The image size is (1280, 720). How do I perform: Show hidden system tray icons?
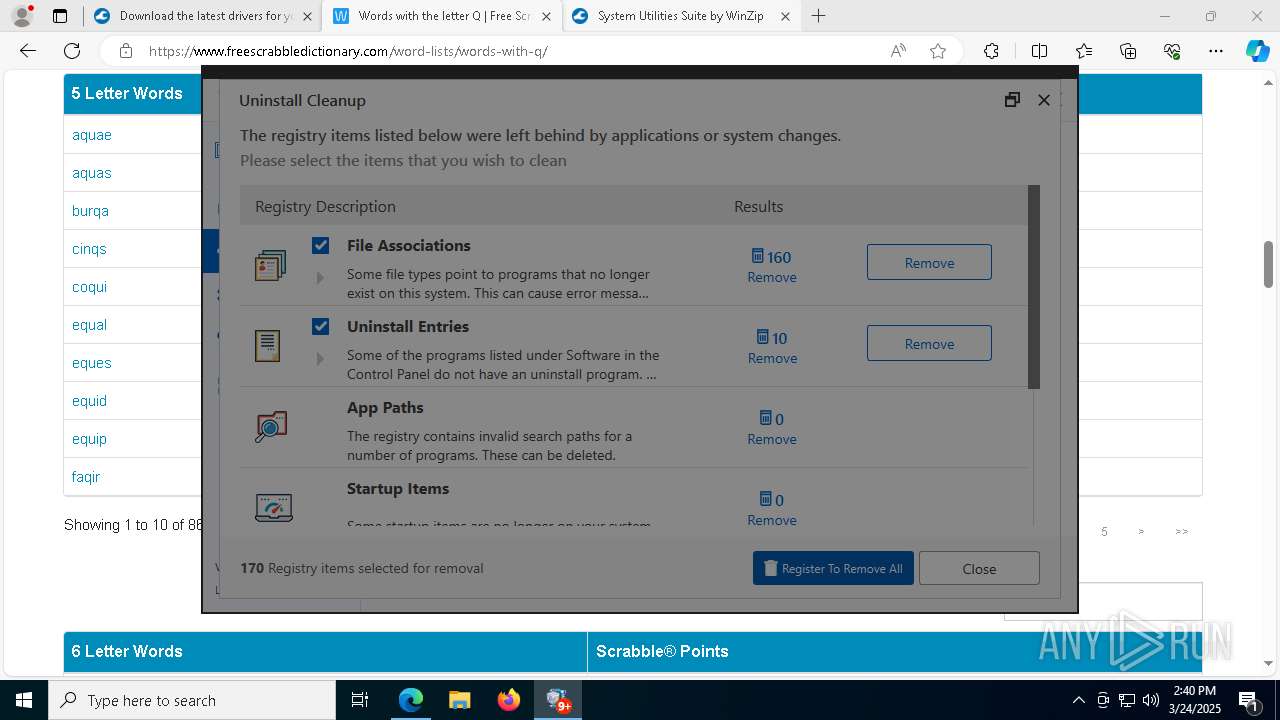(x=1078, y=700)
